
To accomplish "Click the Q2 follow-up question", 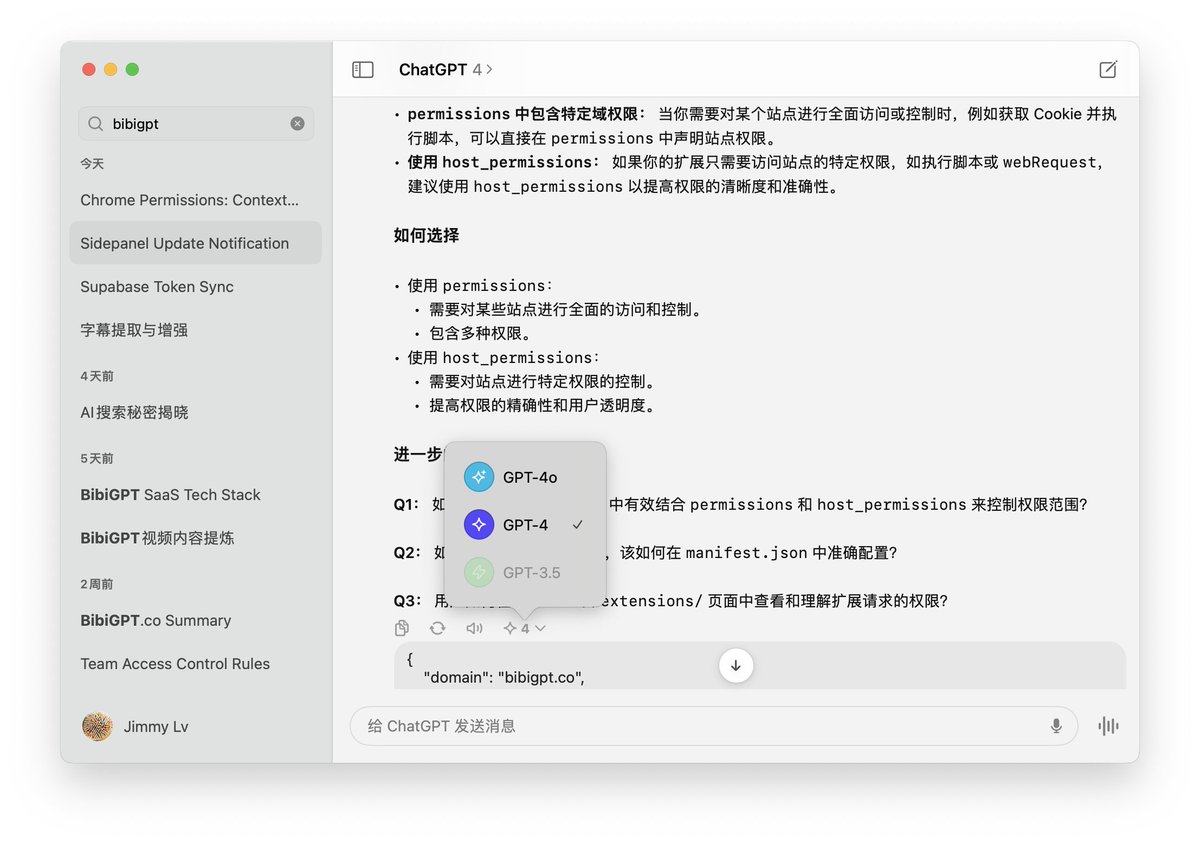I will click(645, 553).
